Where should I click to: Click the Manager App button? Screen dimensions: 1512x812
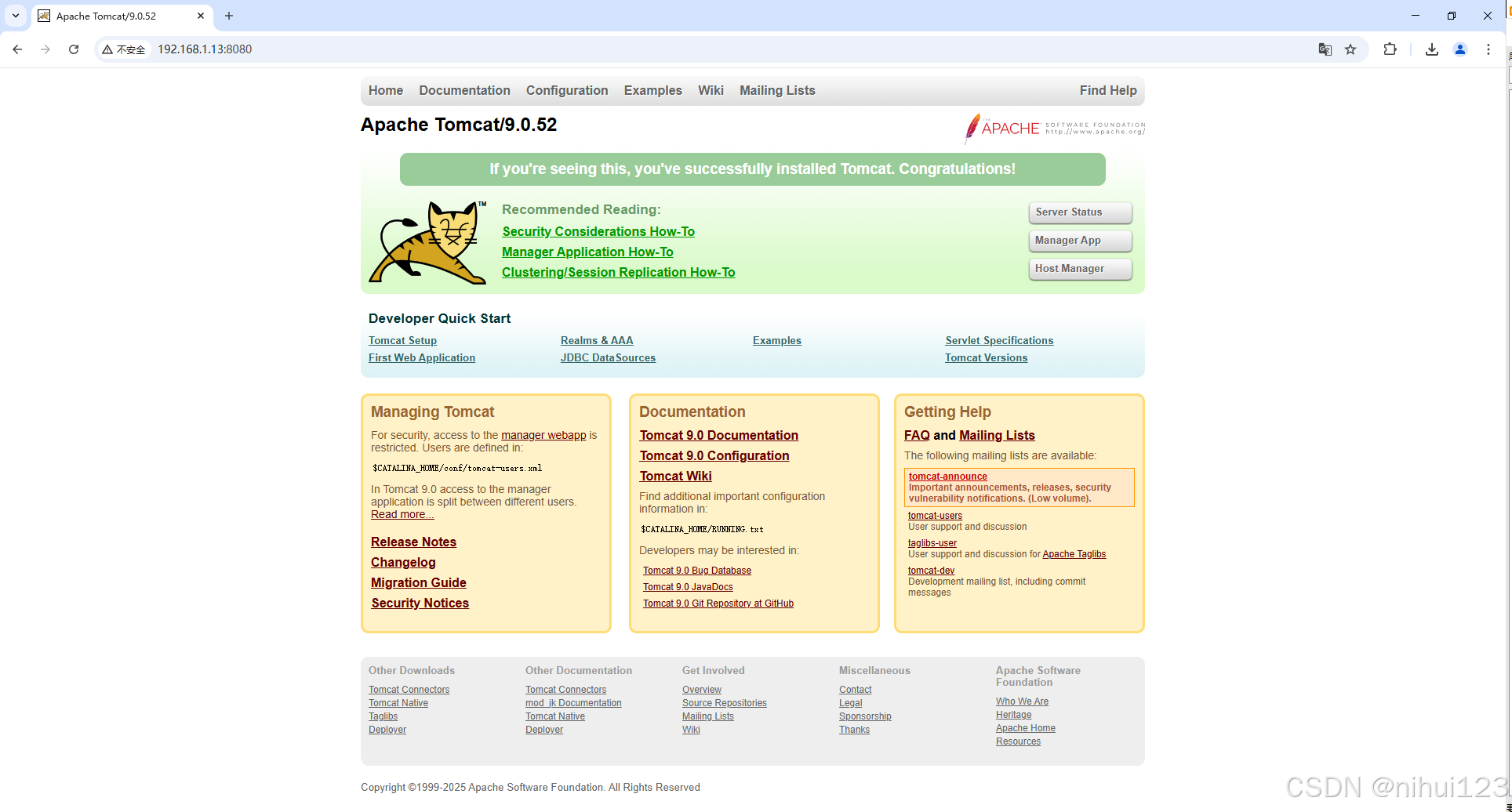1080,241
